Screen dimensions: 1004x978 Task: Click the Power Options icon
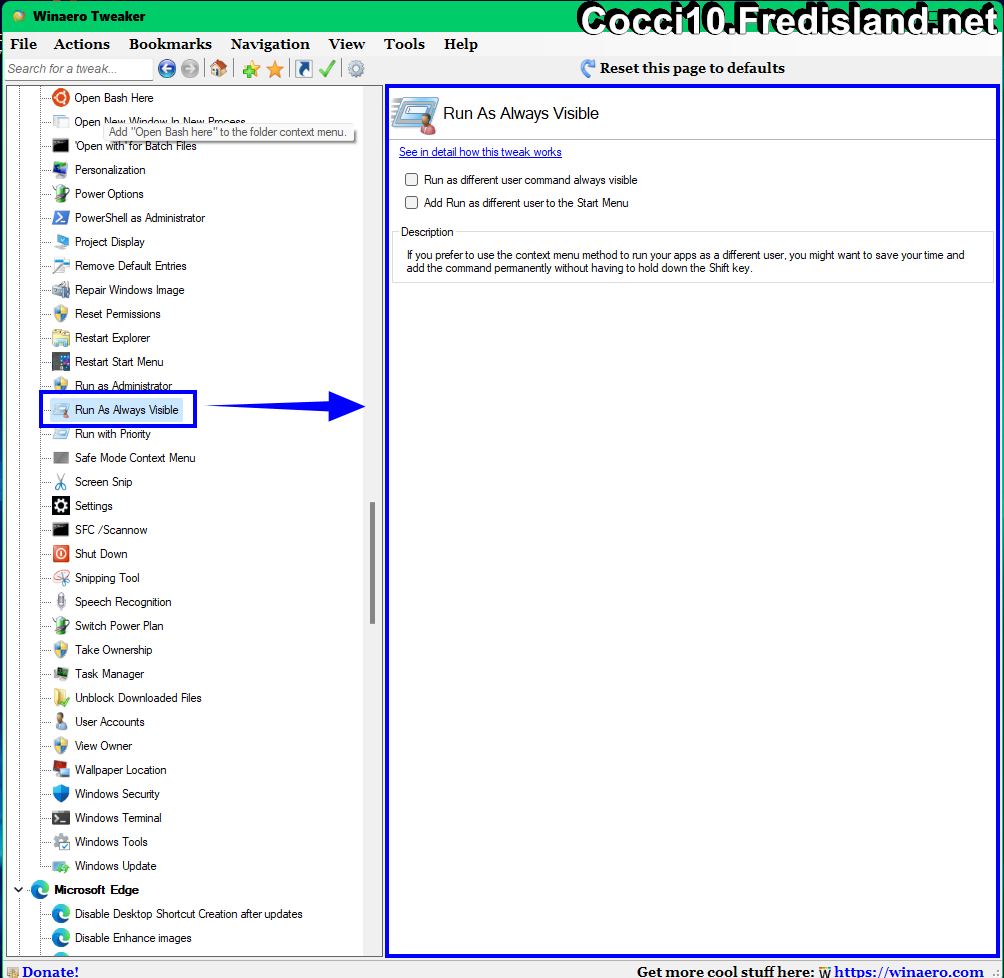click(61, 194)
